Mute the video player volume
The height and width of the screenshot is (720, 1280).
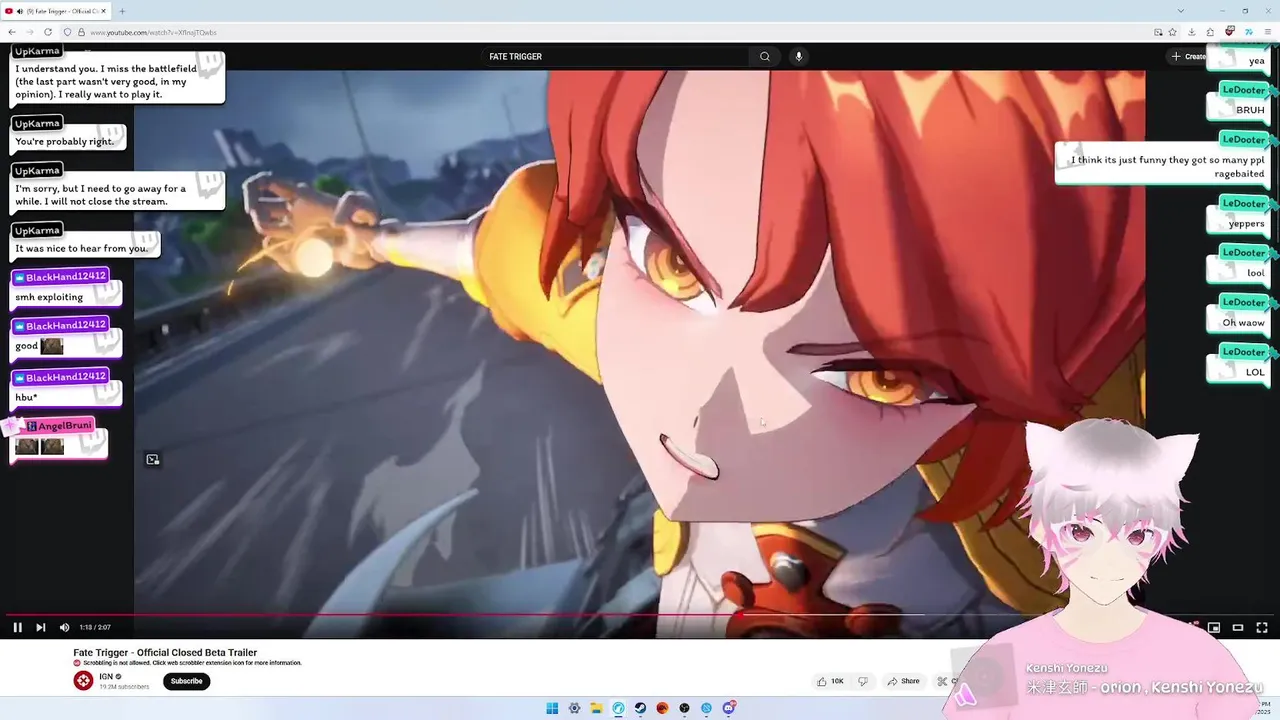point(64,627)
